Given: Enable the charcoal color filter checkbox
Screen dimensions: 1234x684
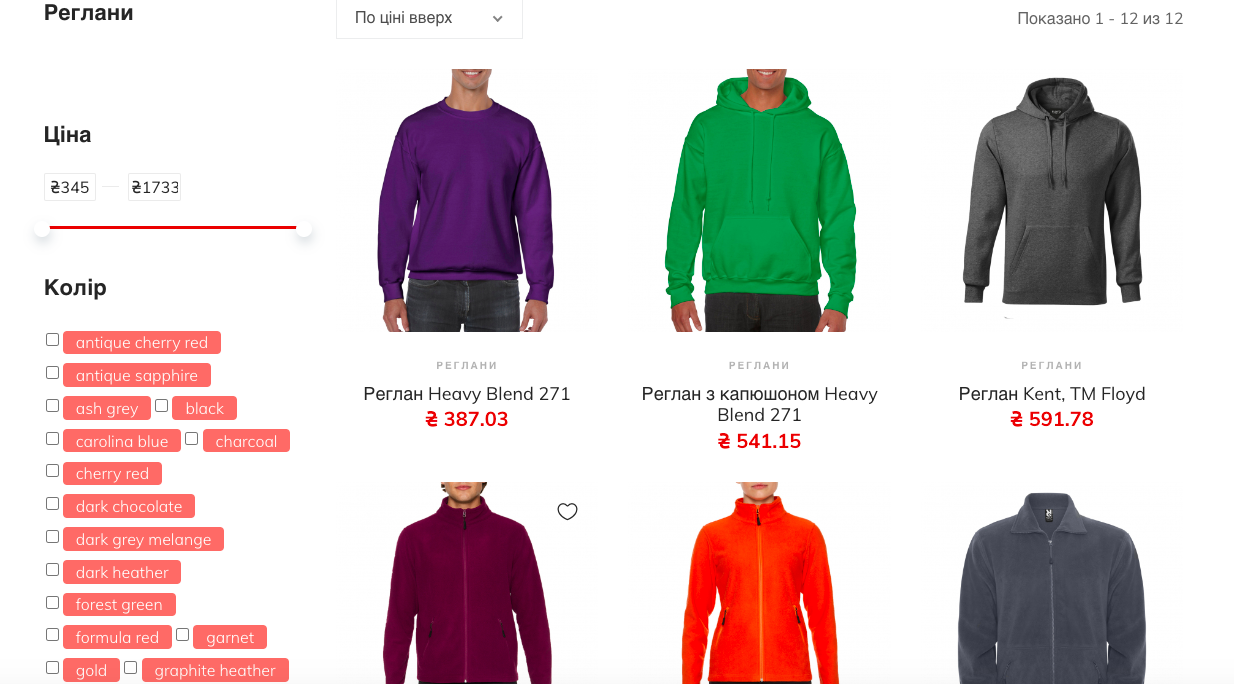Looking at the screenshot, I should tap(192, 439).
